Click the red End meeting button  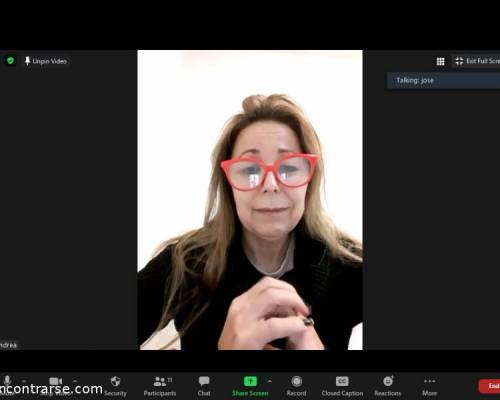pyautogui.click(x=489, y=386)
